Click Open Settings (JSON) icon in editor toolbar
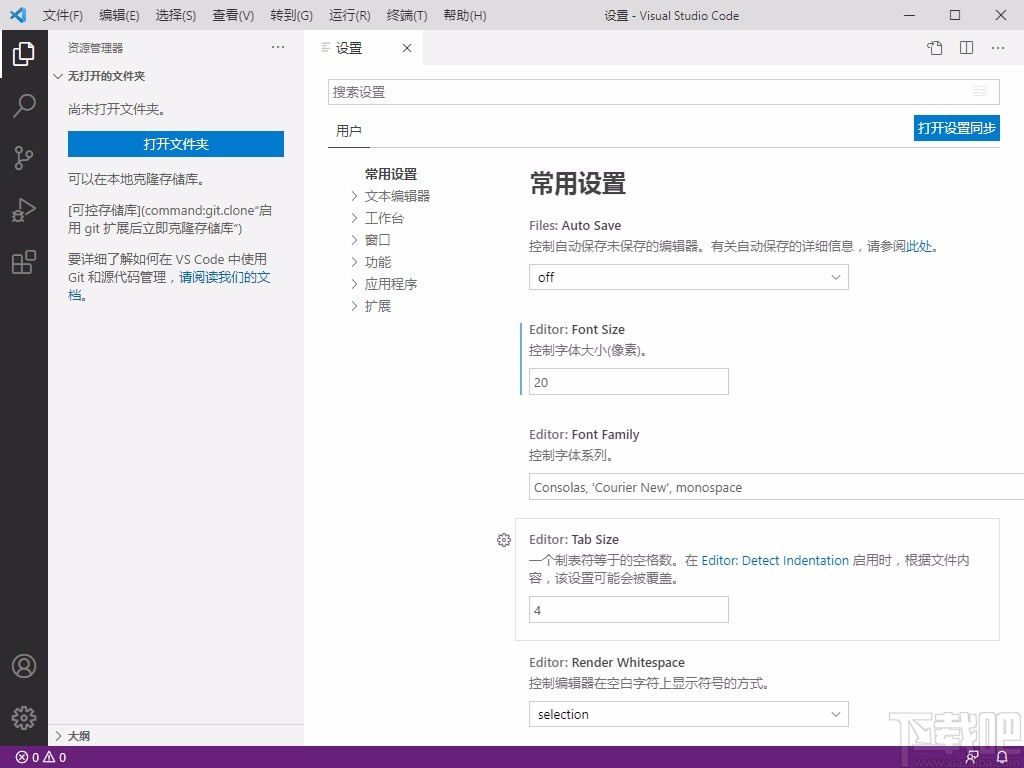This screenshot has height=768, width=1024. [934, 48]
